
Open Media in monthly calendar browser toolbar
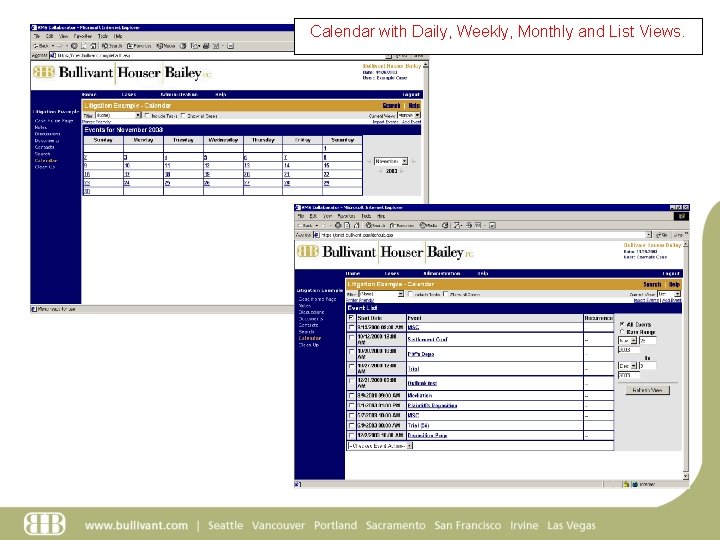click(x=166, y=46)
